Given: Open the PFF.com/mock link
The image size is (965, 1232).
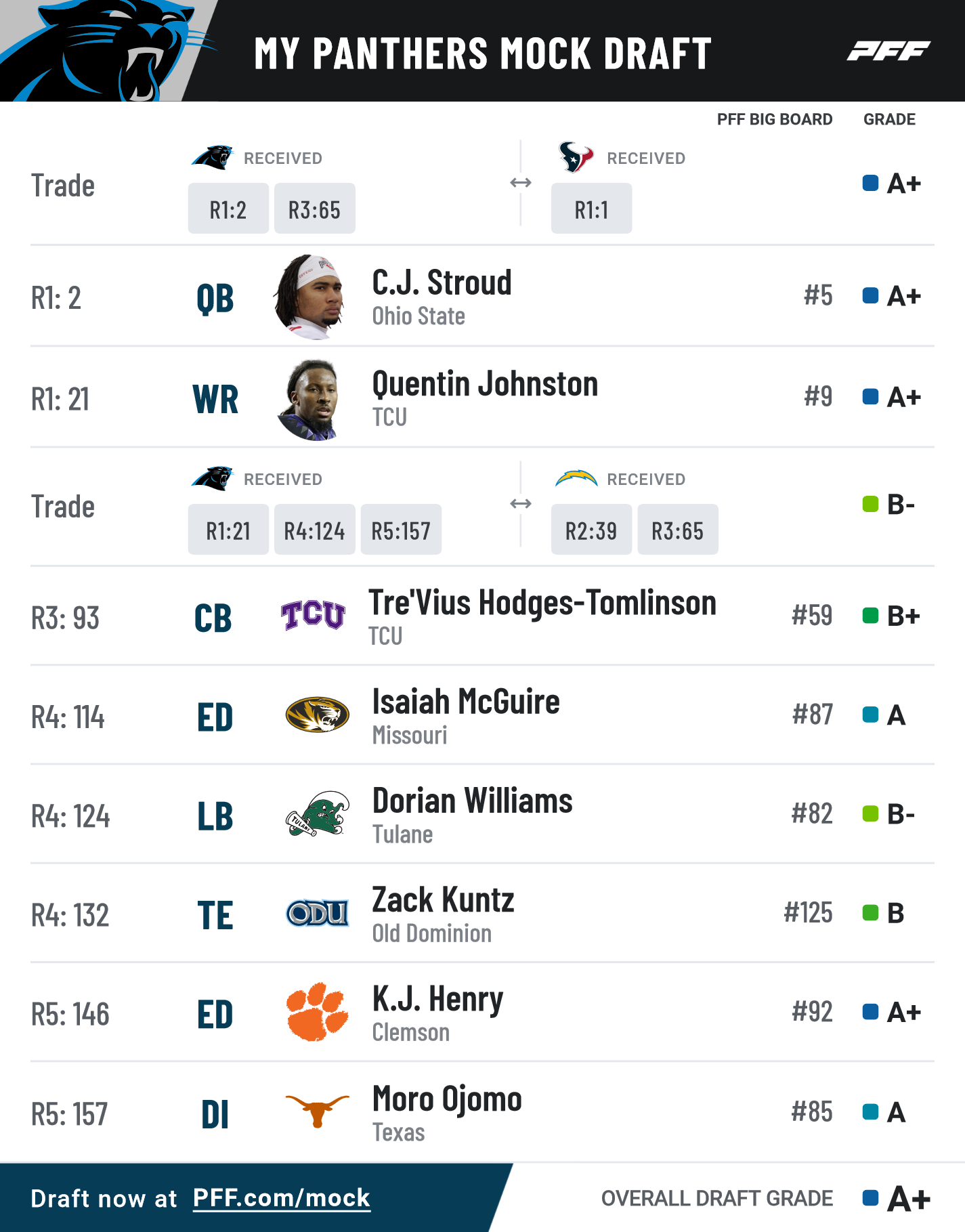Looking at the screenshot, I should pyautogui.click(x=282, y=1198).
